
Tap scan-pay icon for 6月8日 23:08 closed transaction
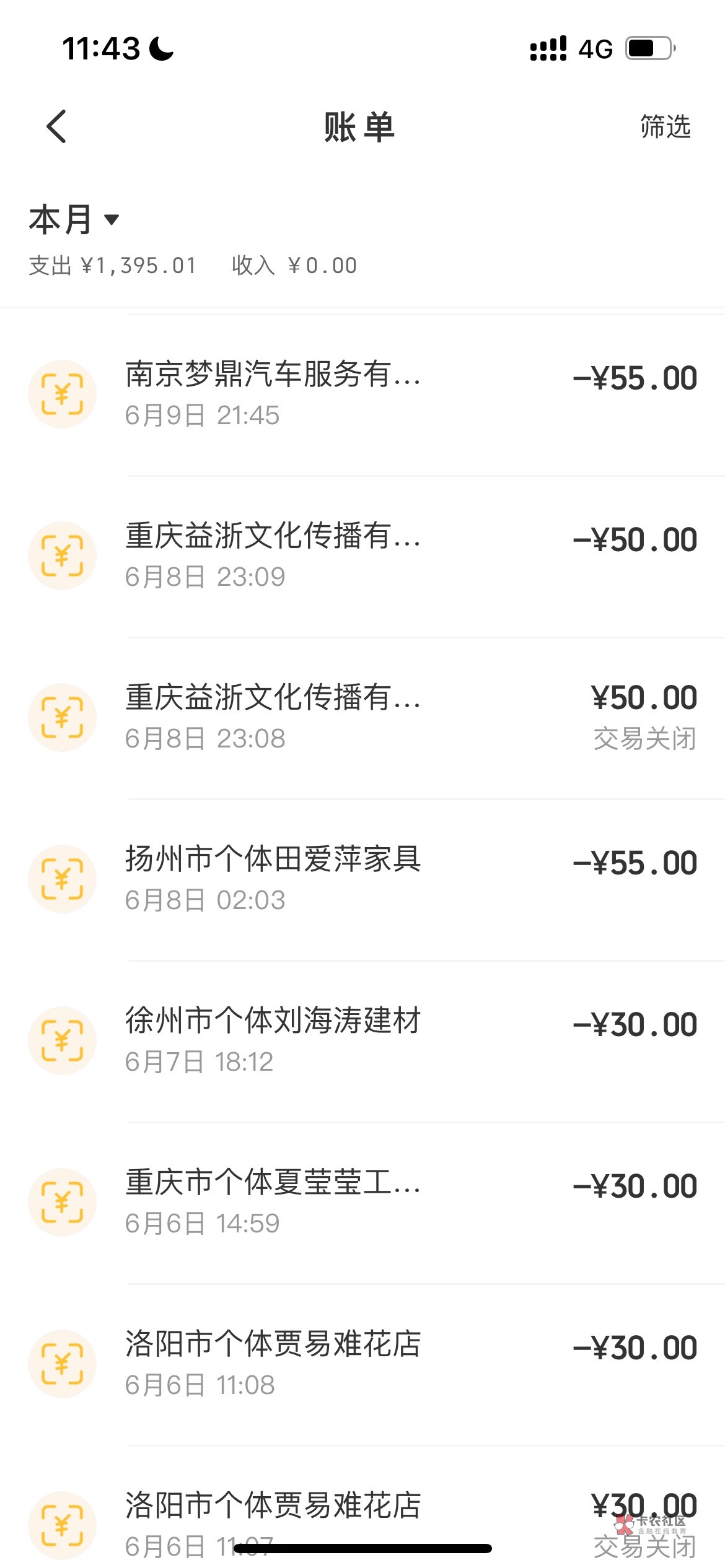[62, 717]
